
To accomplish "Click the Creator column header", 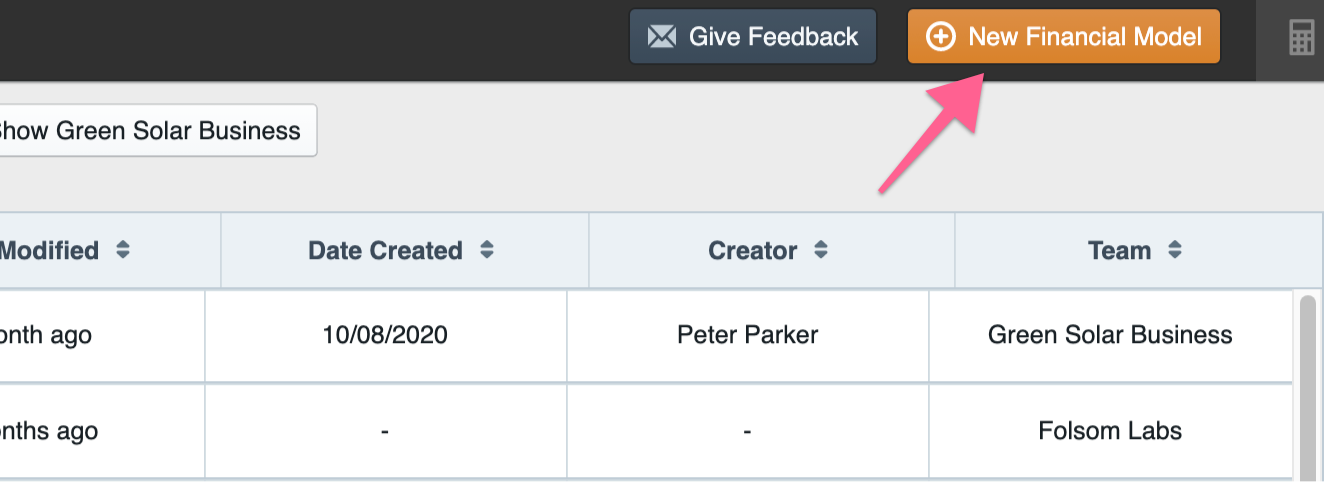I will (x=772, y=250).
